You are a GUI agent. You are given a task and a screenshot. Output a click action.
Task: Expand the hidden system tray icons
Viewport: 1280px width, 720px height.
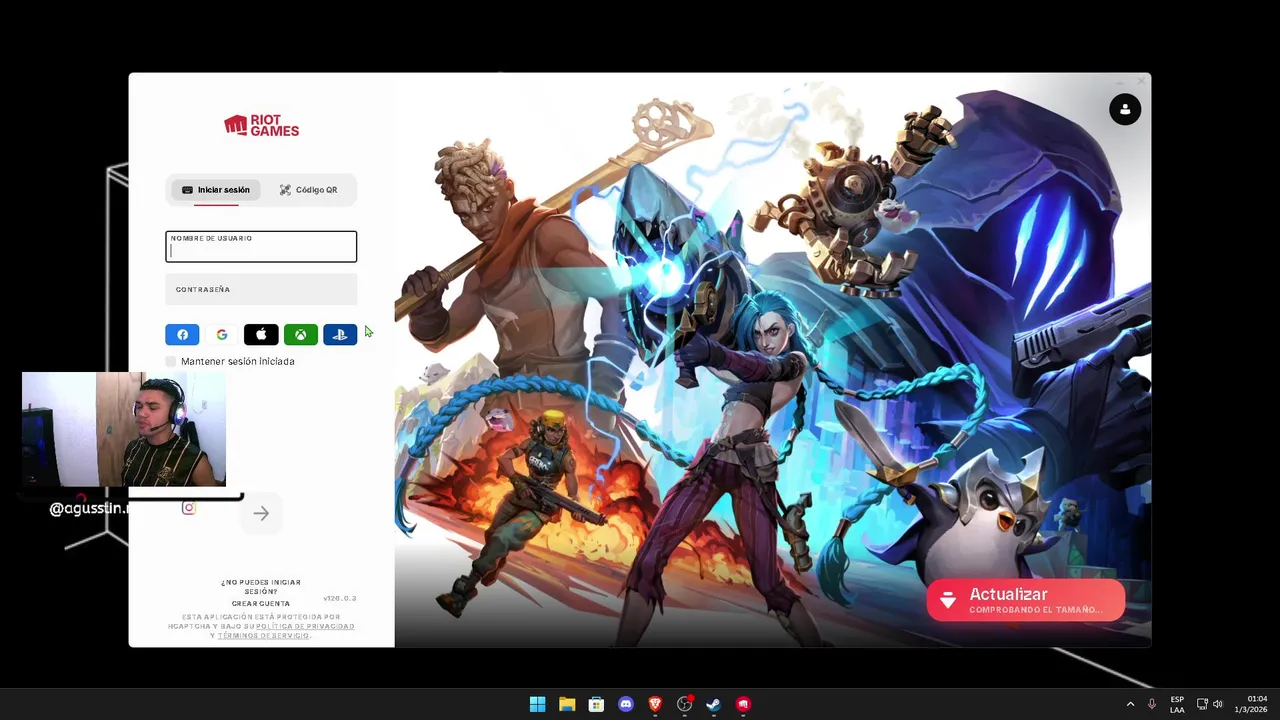click(1131, 704)
